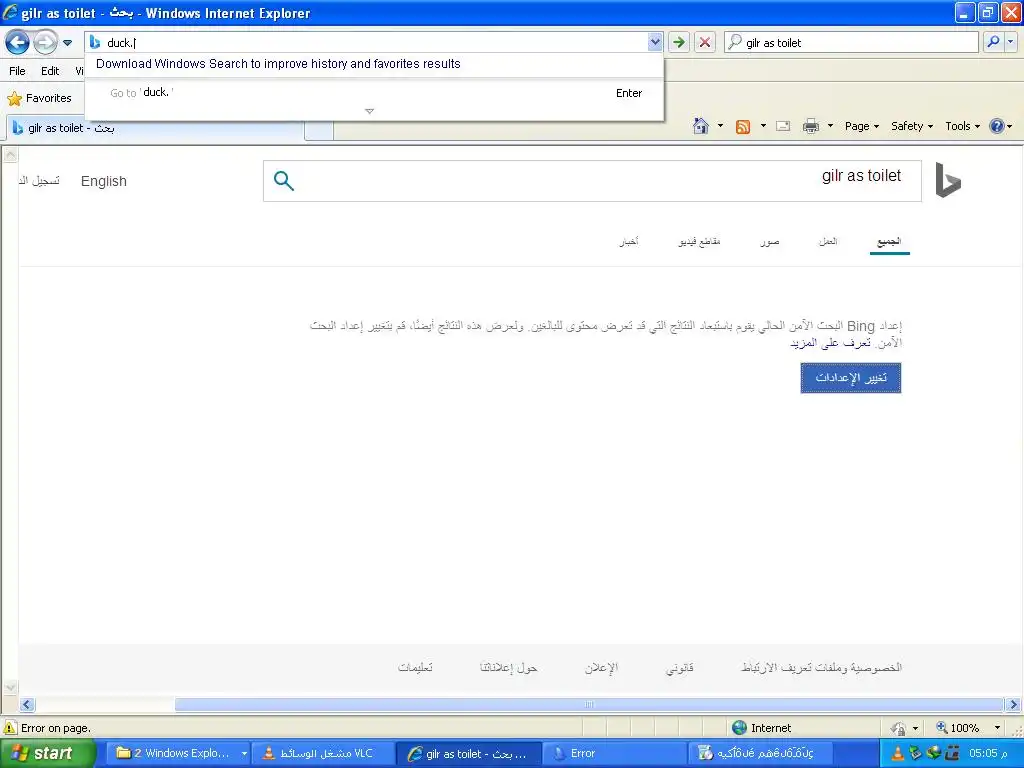Click the Home page icon
Screen dimensions: 1024x768
coord(701,126)
